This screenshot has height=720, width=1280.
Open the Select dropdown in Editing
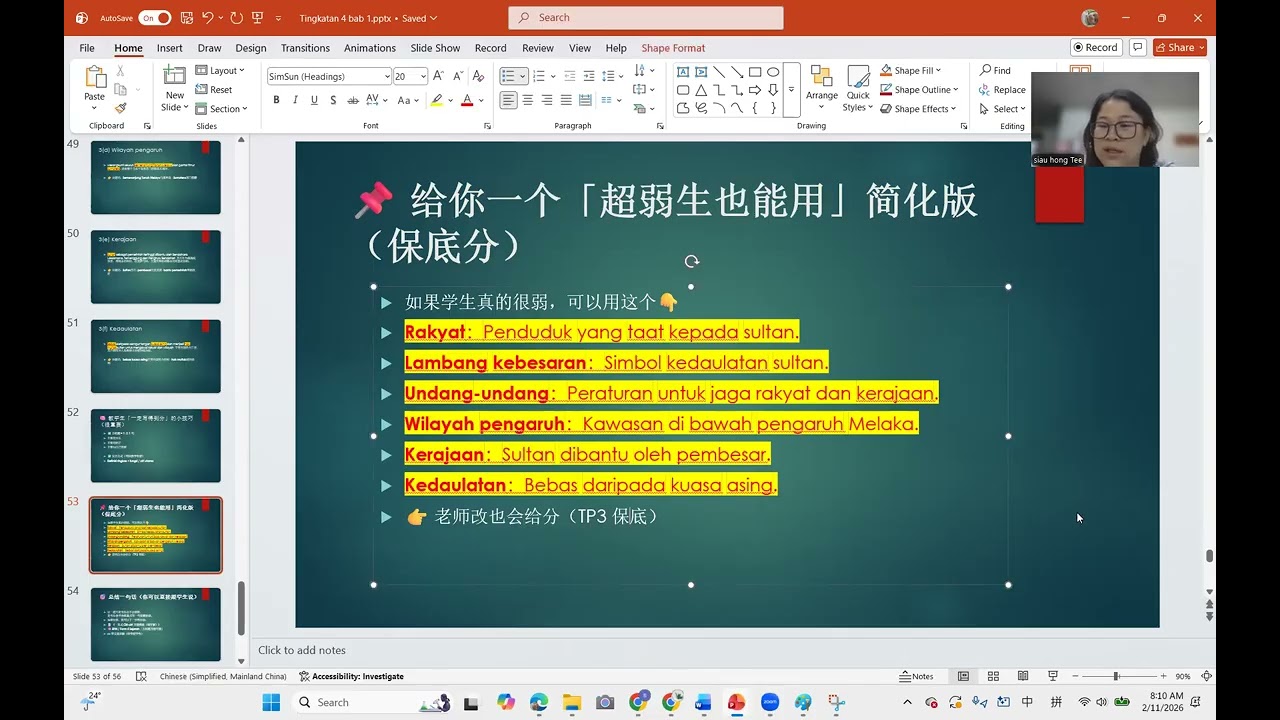coord(1002,109)
